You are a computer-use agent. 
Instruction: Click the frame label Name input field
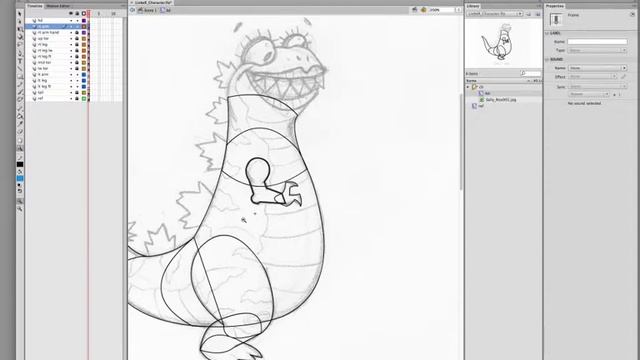[597, 42]
